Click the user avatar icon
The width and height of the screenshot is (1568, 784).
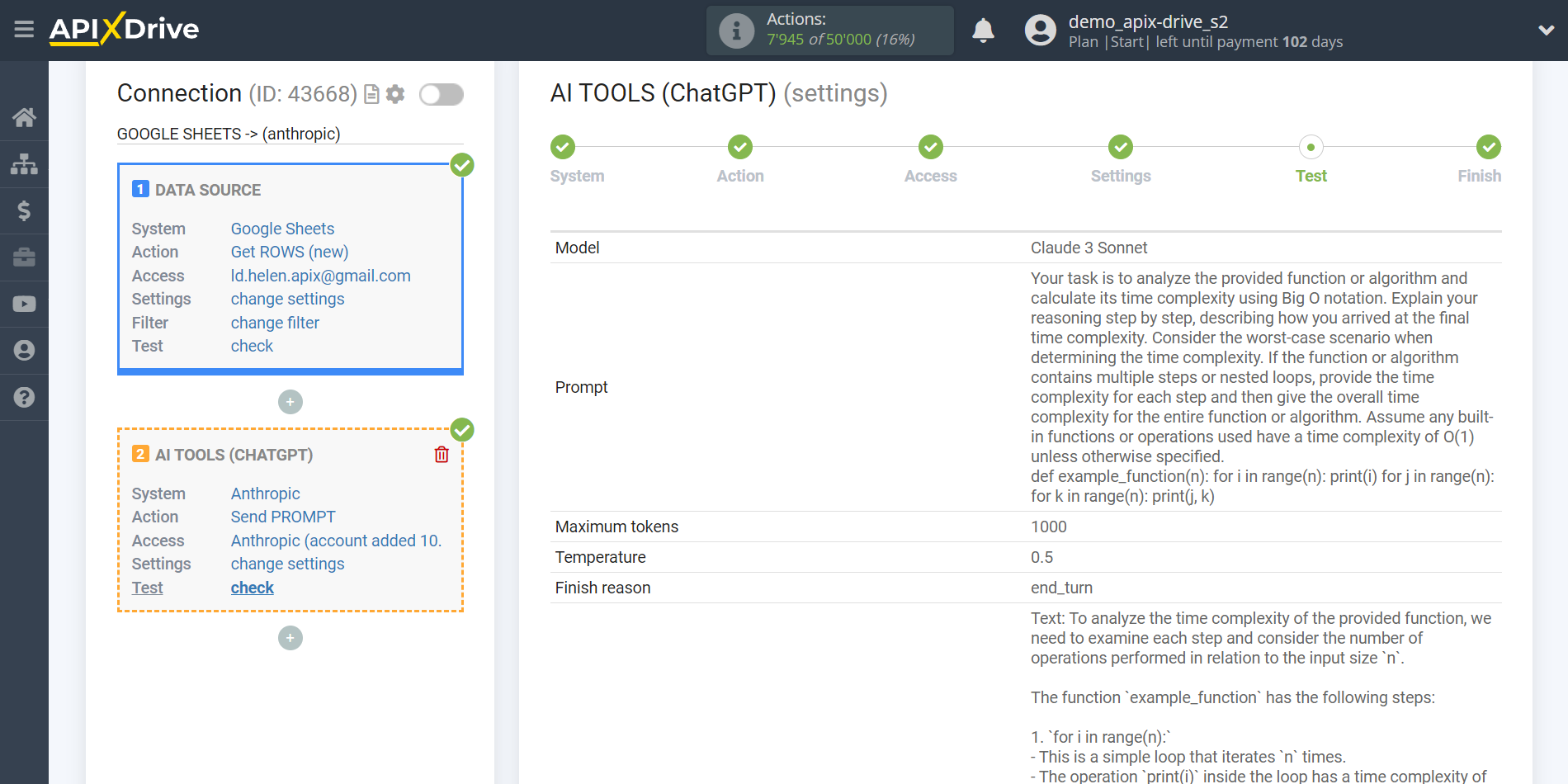1040,31
